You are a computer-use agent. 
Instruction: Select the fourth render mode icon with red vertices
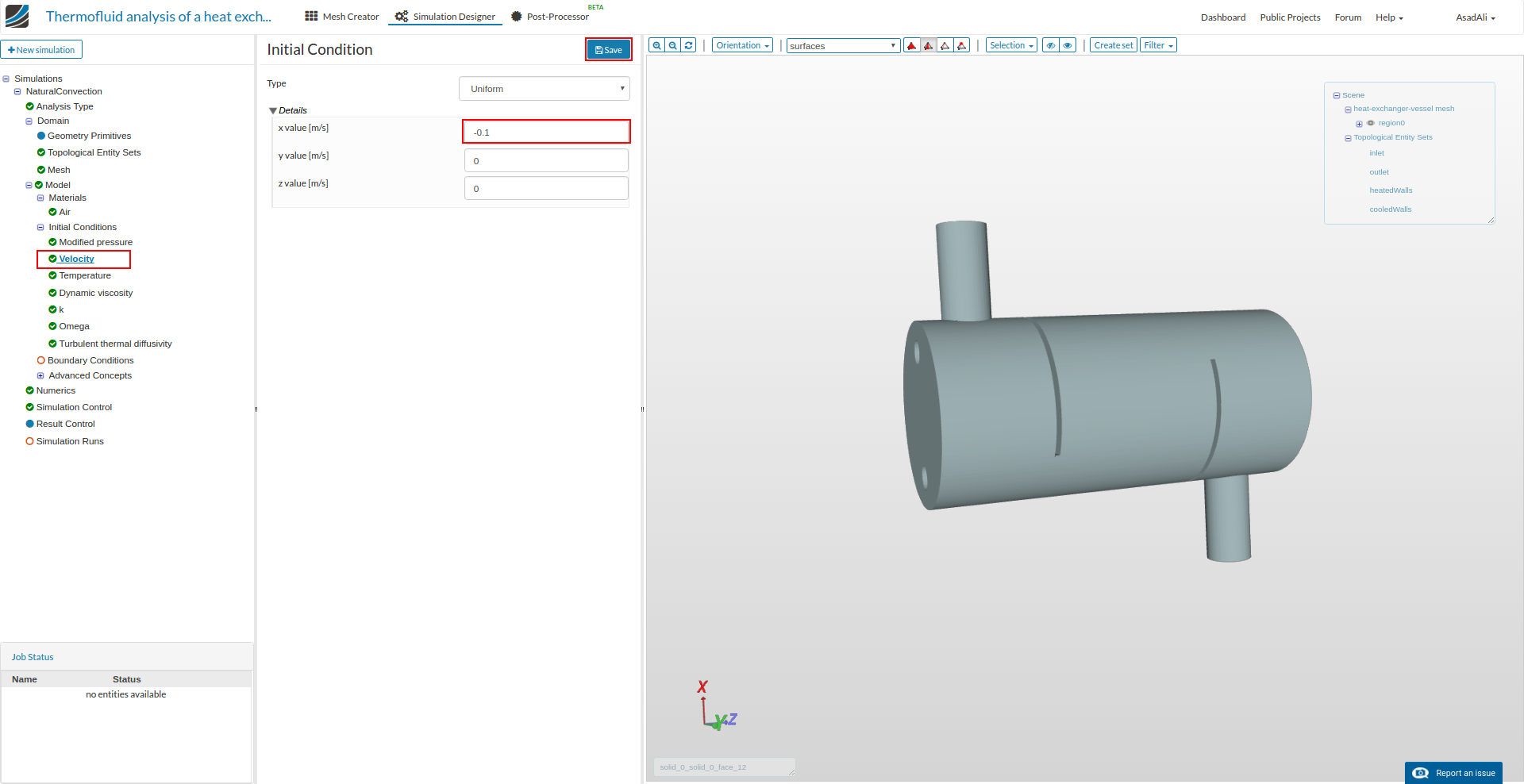click(x=962, y=45)
